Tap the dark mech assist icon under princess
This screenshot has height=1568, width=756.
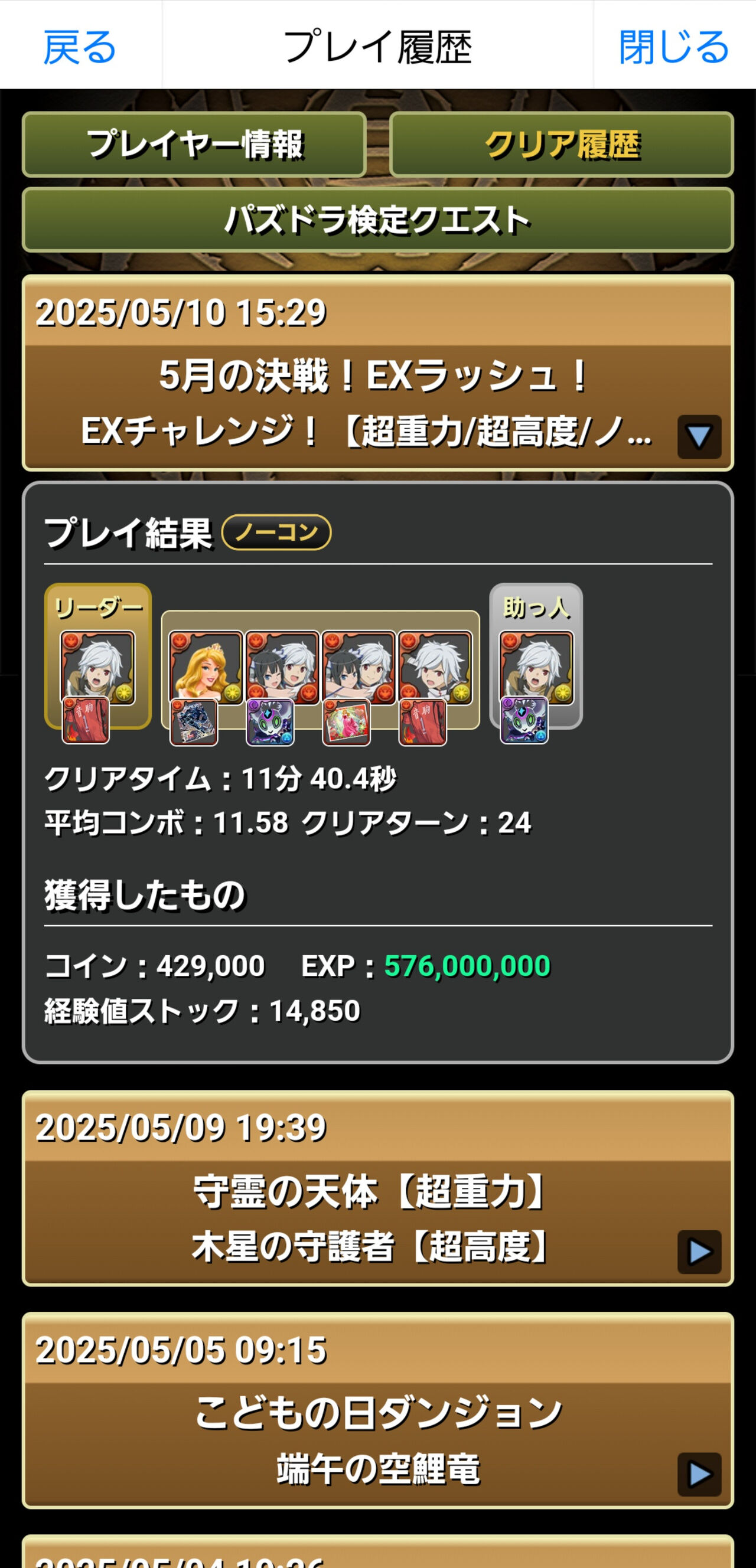pyautogui.click(x=194, y=722)
